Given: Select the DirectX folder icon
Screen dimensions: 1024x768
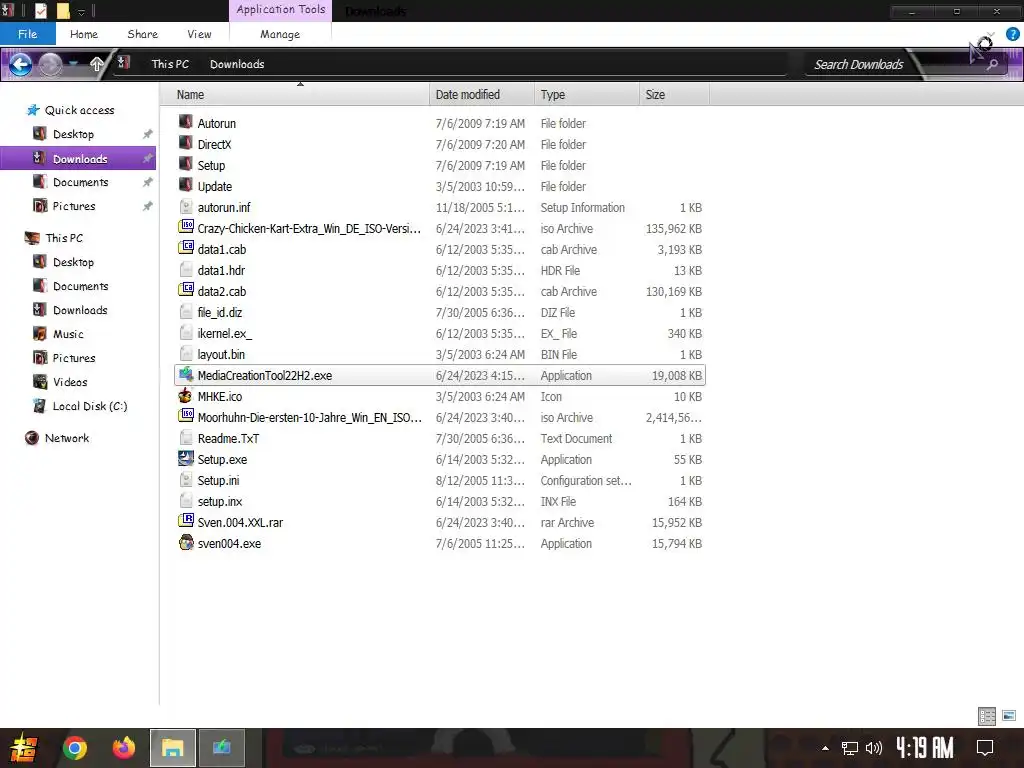Looking at the screenshot, I should tap(185, 143).
